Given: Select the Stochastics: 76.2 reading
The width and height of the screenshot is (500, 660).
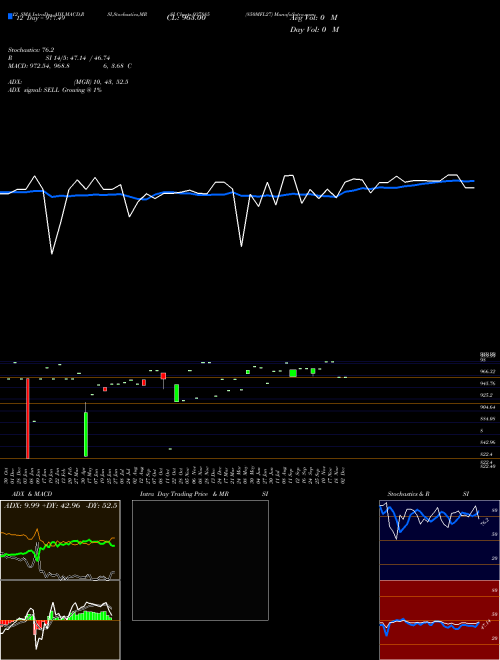Looking at the screenshot, I should coord(31,50).
